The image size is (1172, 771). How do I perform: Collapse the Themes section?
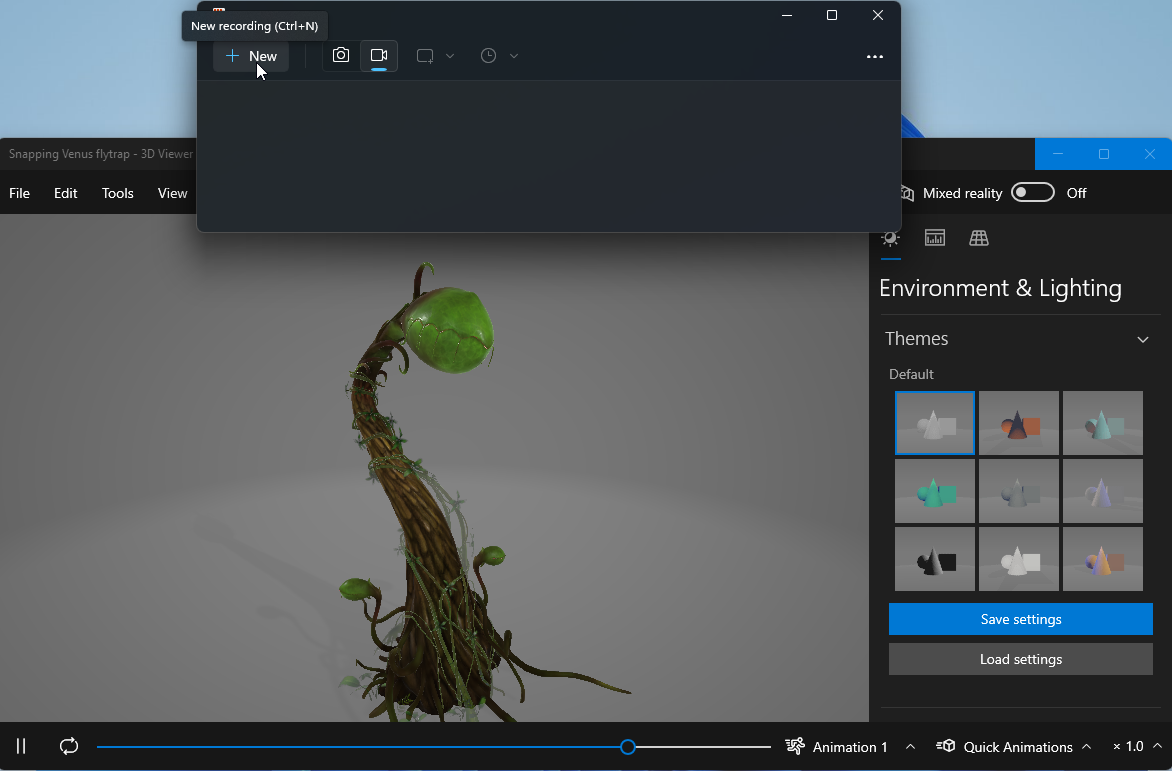(x=1142, y=339)
